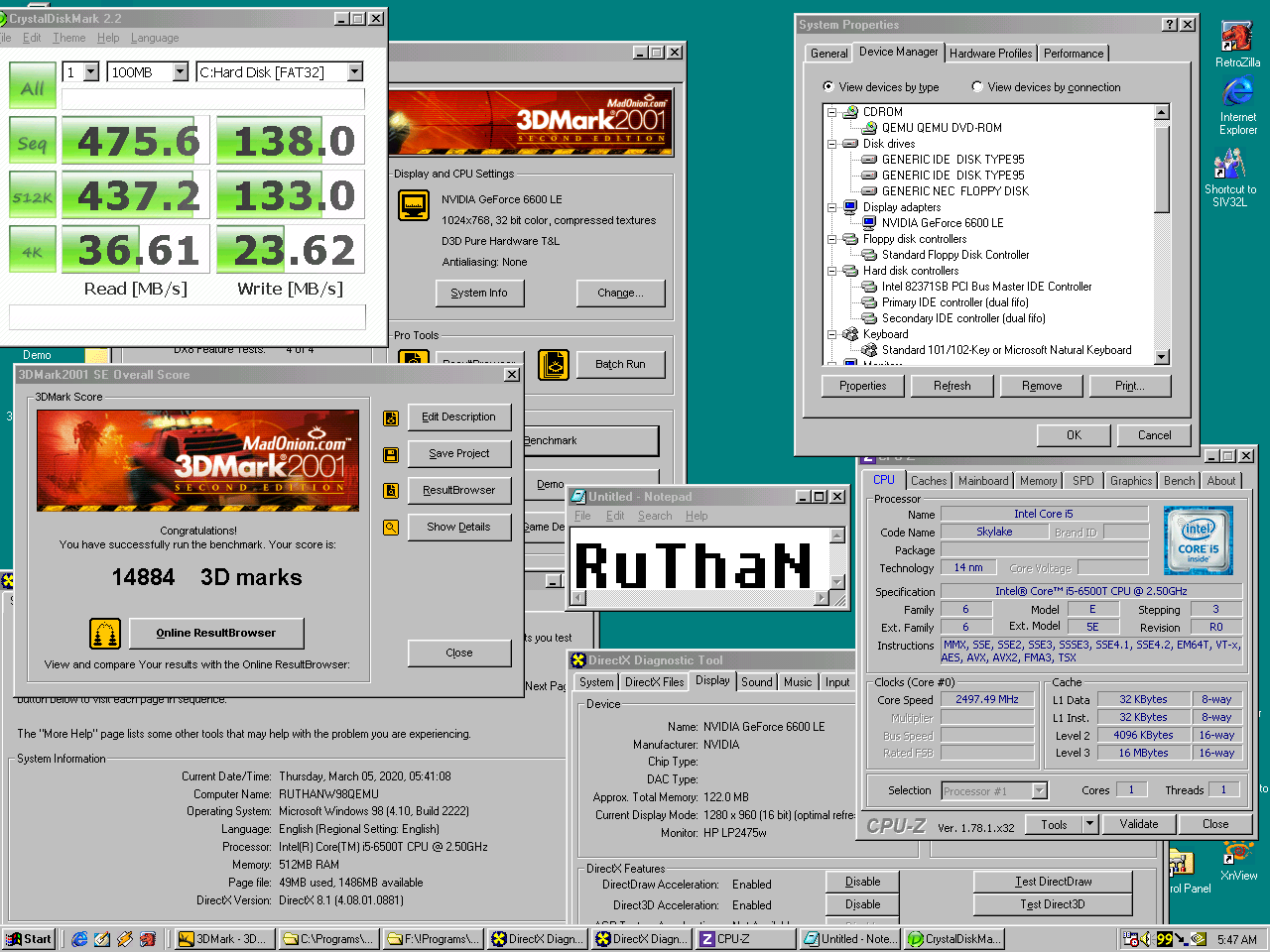Click the abacus icon beside Online ResultBrowser

(x=104, y=633)
